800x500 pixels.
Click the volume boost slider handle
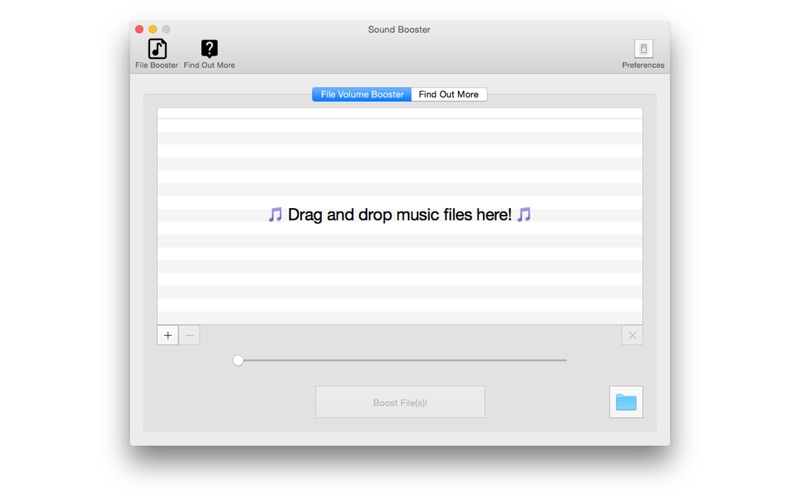click(238, 360)
